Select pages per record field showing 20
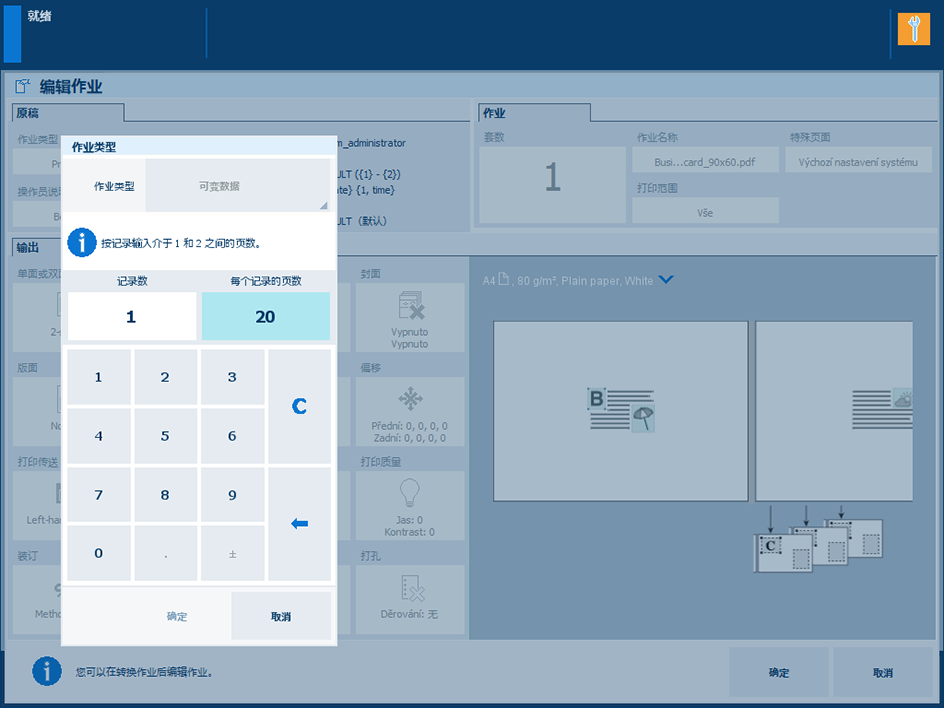The image size is (944, 708). 265,317
